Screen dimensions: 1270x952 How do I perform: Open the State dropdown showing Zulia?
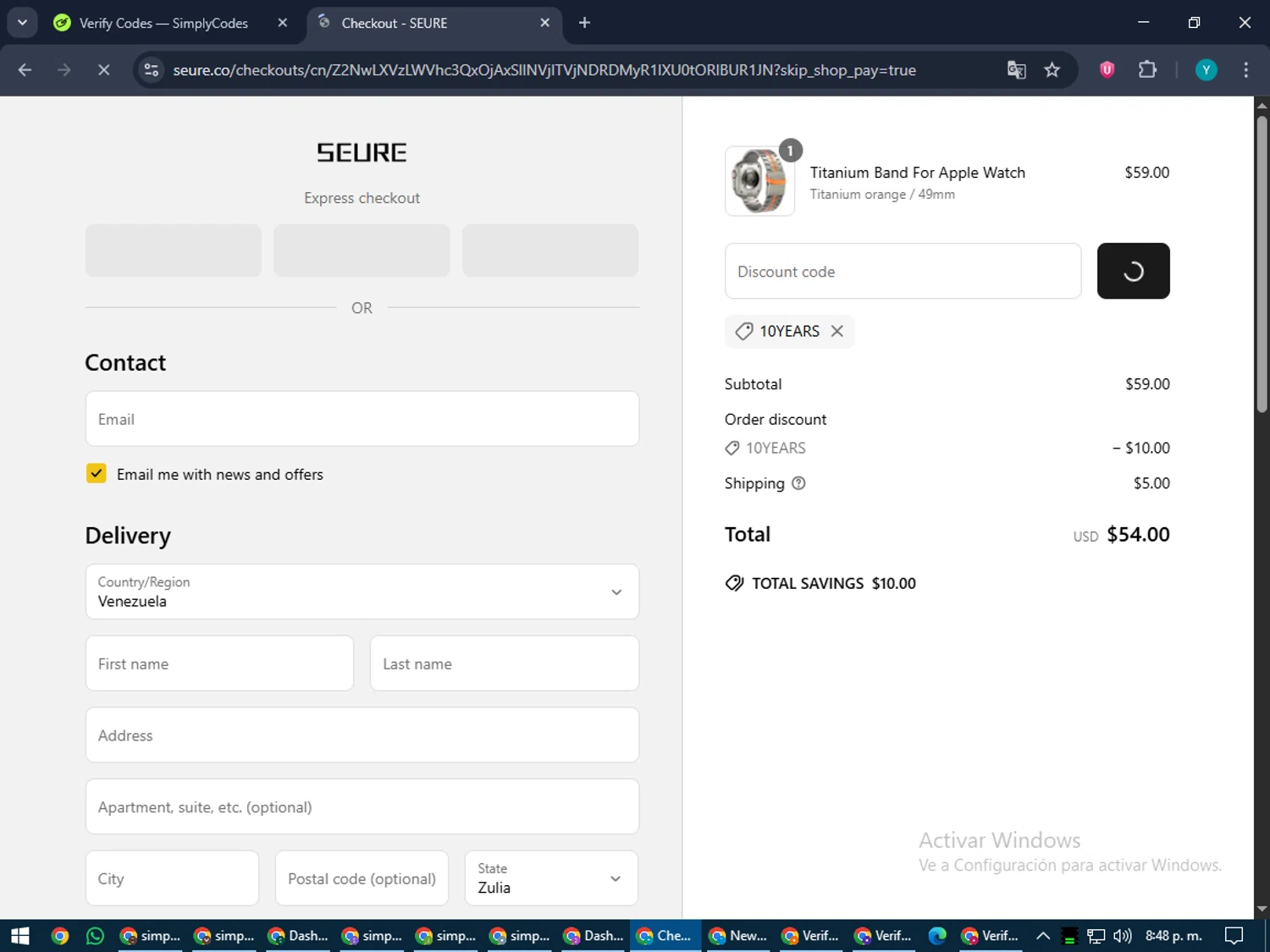551,878
